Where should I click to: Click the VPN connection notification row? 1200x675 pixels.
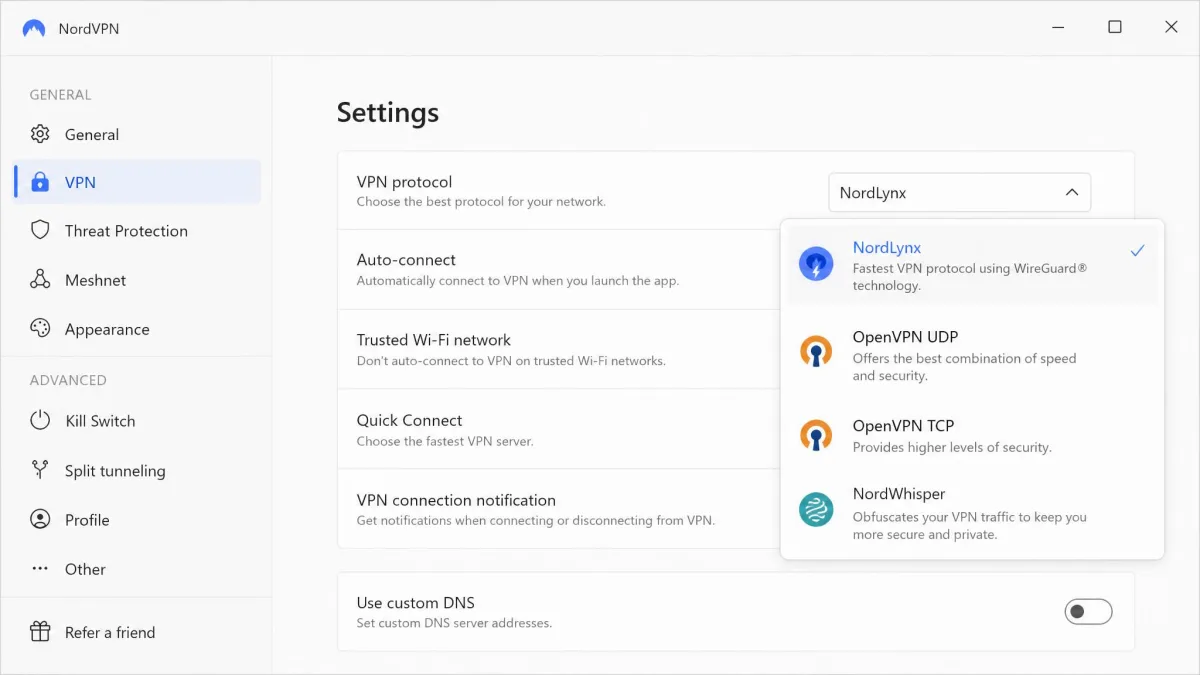pos(558,509)
